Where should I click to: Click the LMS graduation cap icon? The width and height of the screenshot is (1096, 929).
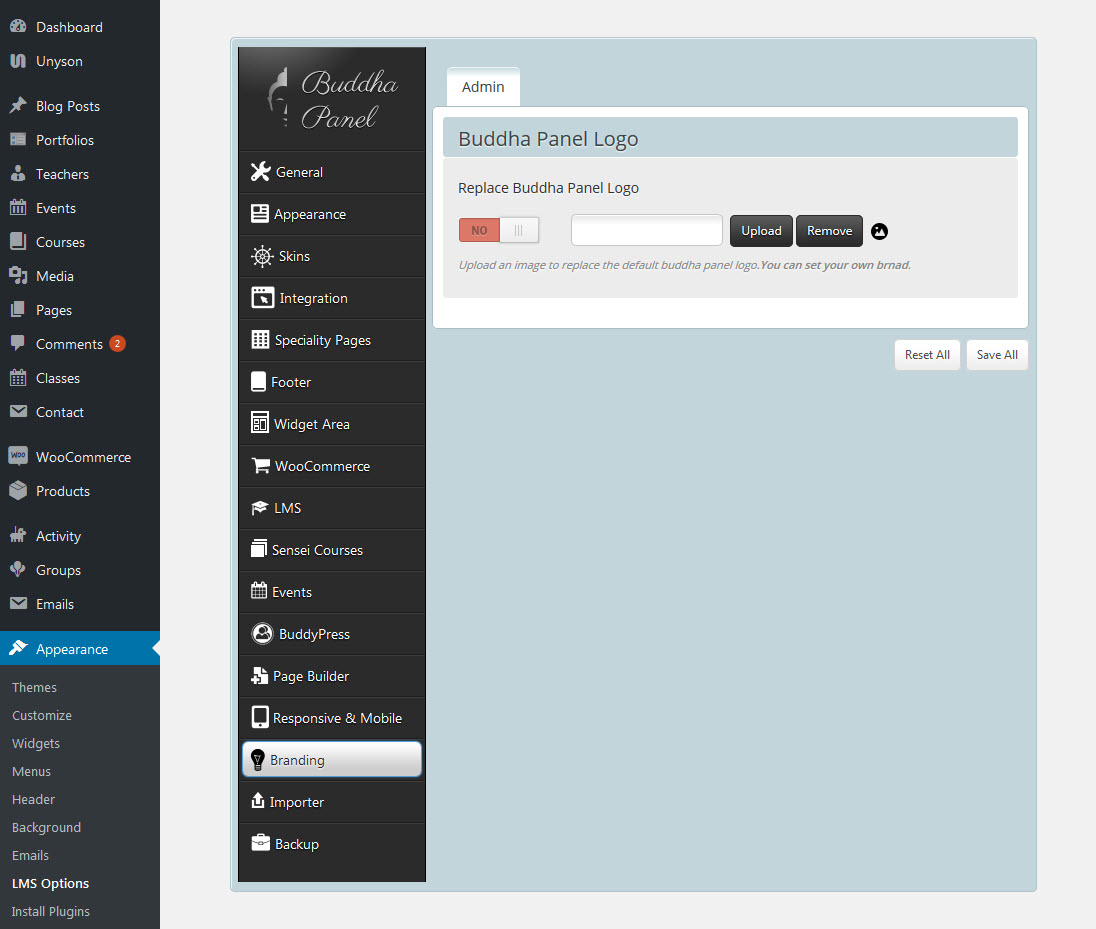click(x=259, y=508)
